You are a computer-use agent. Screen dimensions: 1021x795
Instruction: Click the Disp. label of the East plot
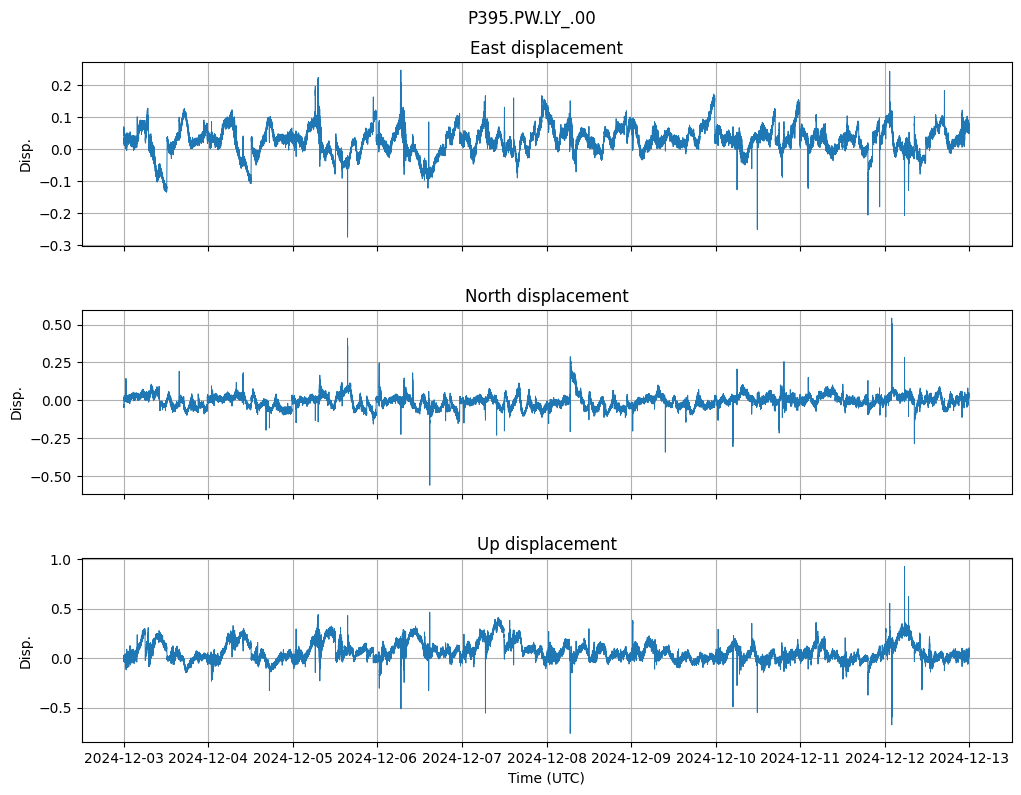26,155
